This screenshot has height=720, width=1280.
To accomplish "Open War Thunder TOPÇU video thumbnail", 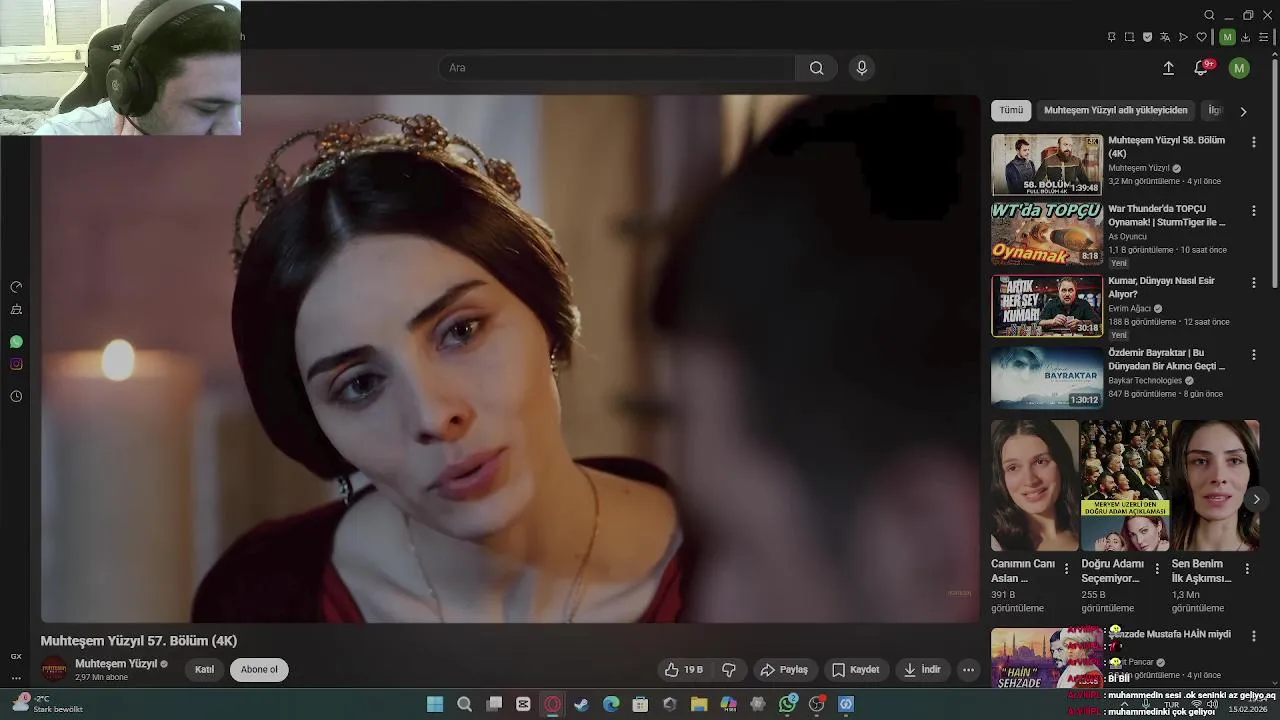I will (1047, 233).
